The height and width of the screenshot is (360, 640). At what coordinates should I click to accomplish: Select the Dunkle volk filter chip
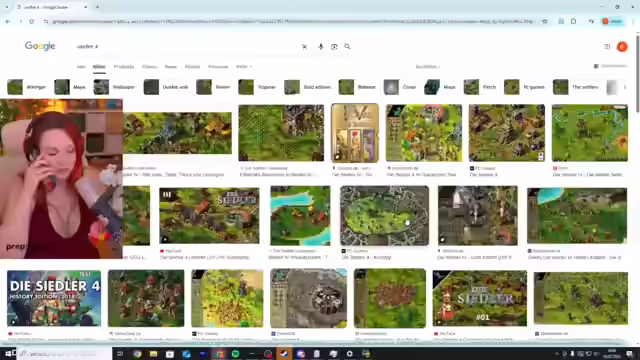(x=166, y=87)
